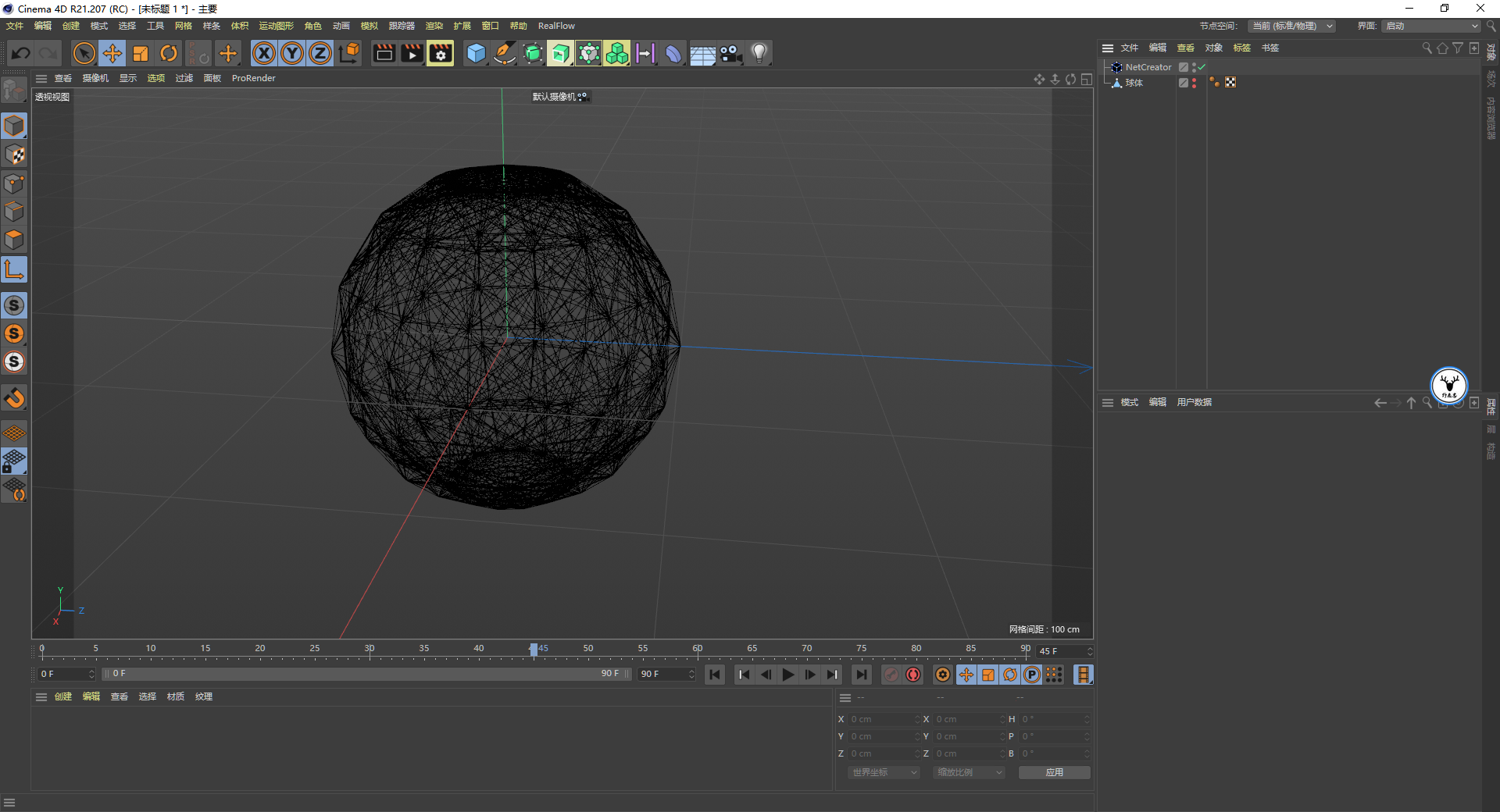1500x812 pixels.
Task: Activate the Move tool in top toolbar
Action: (x=112, y=53)
